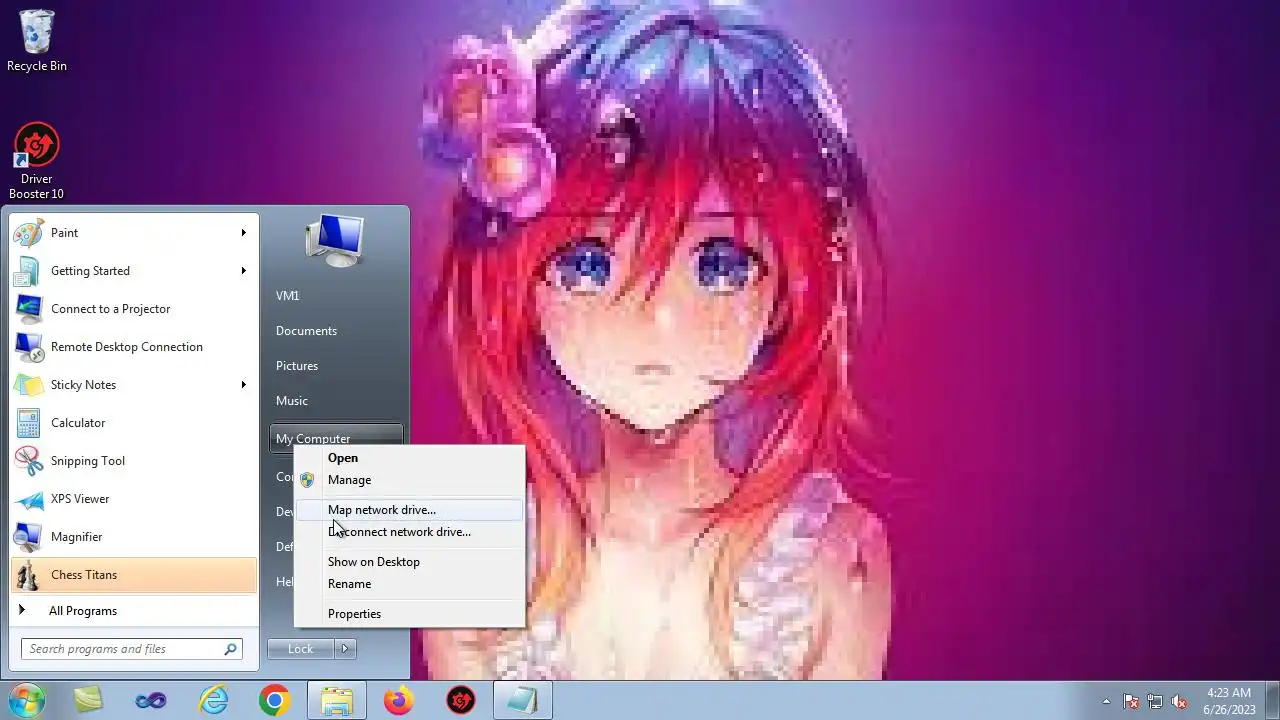Open the clock showing 4:23 AM
Screen dimensions: 1280x720
coord(1229,701)
